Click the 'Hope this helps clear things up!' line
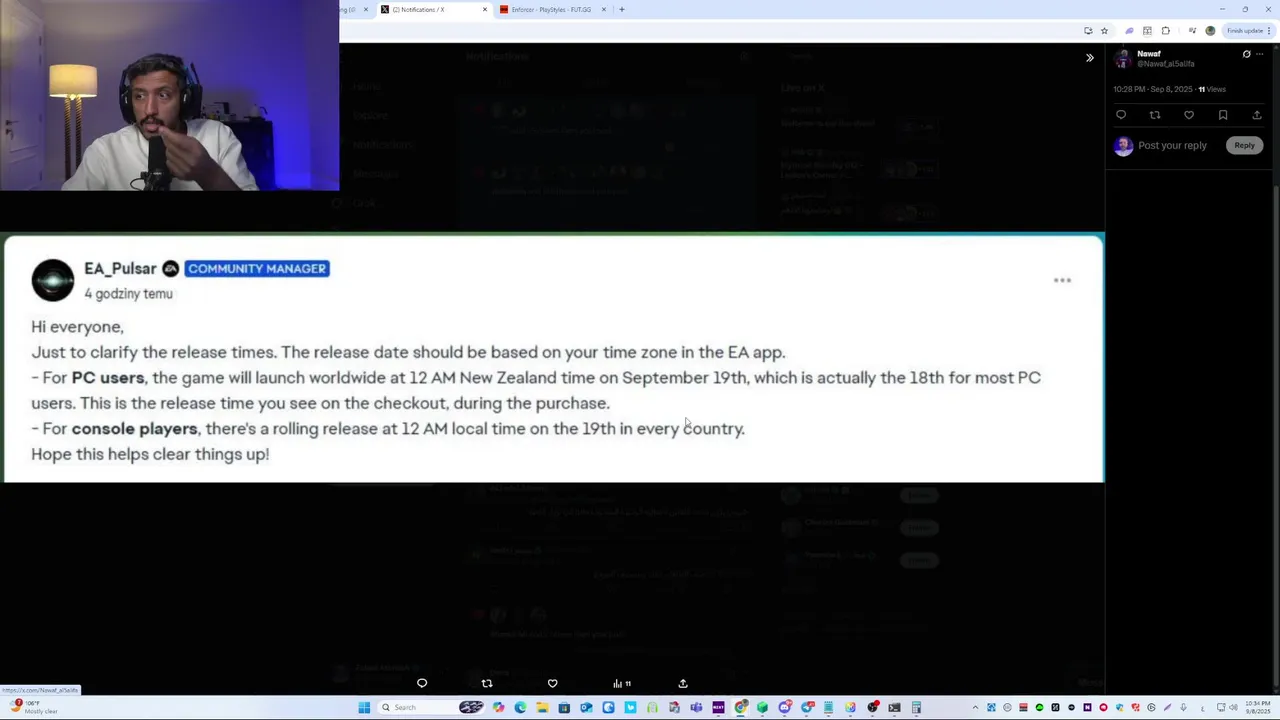The width and height of the screenshot is (1280, 720). click(150, 454)
